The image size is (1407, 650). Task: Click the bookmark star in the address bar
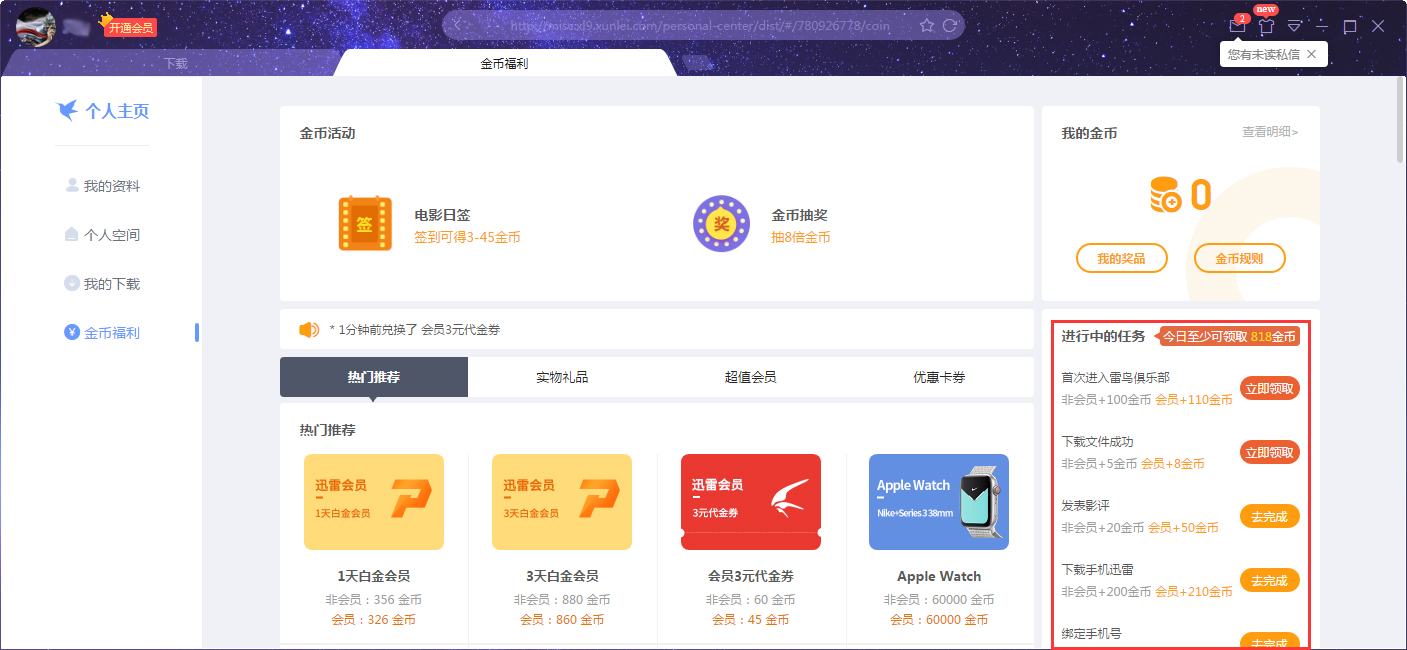click(x=928, y=25)
